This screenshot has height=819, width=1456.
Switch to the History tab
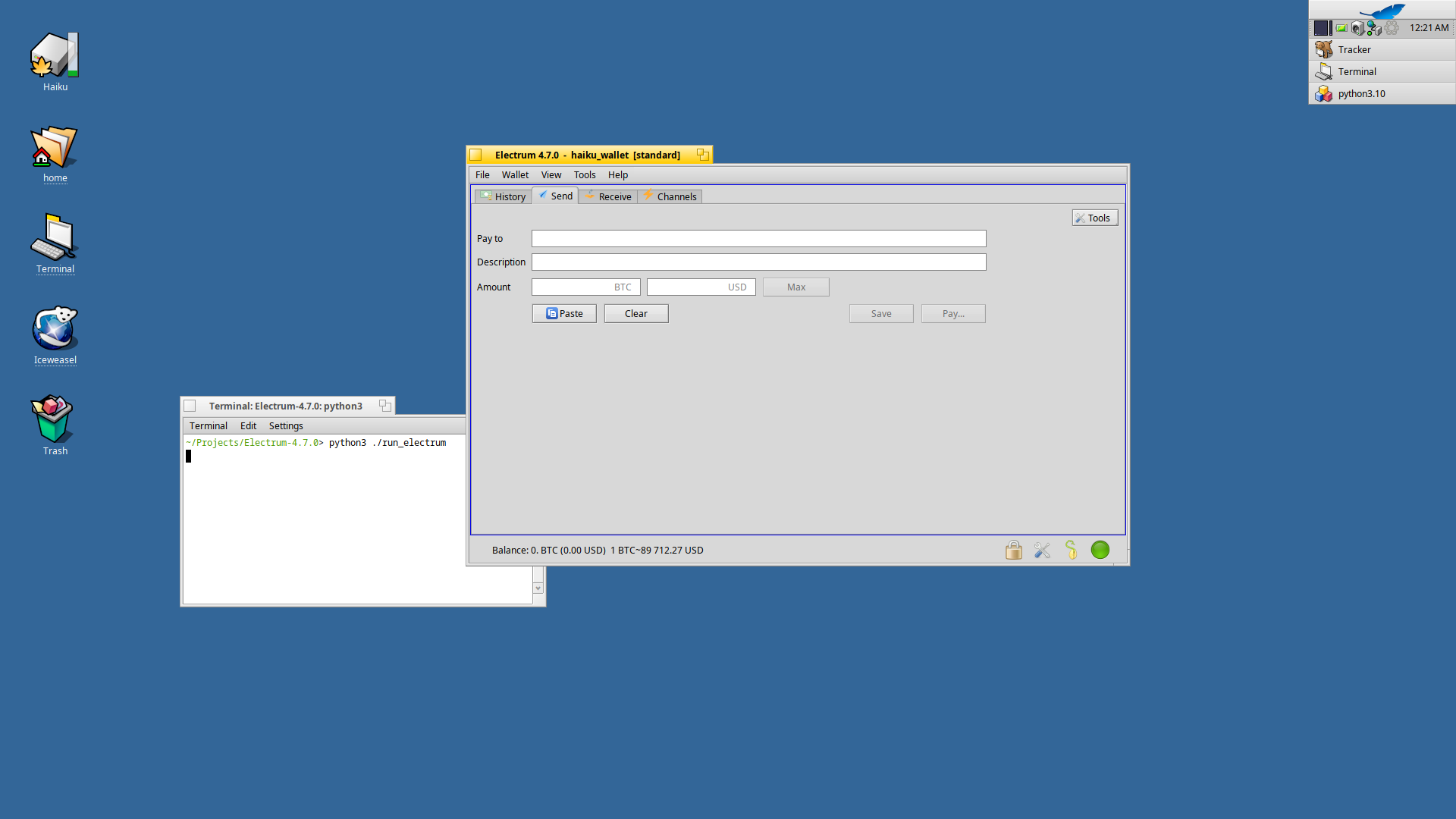[503, 196]
